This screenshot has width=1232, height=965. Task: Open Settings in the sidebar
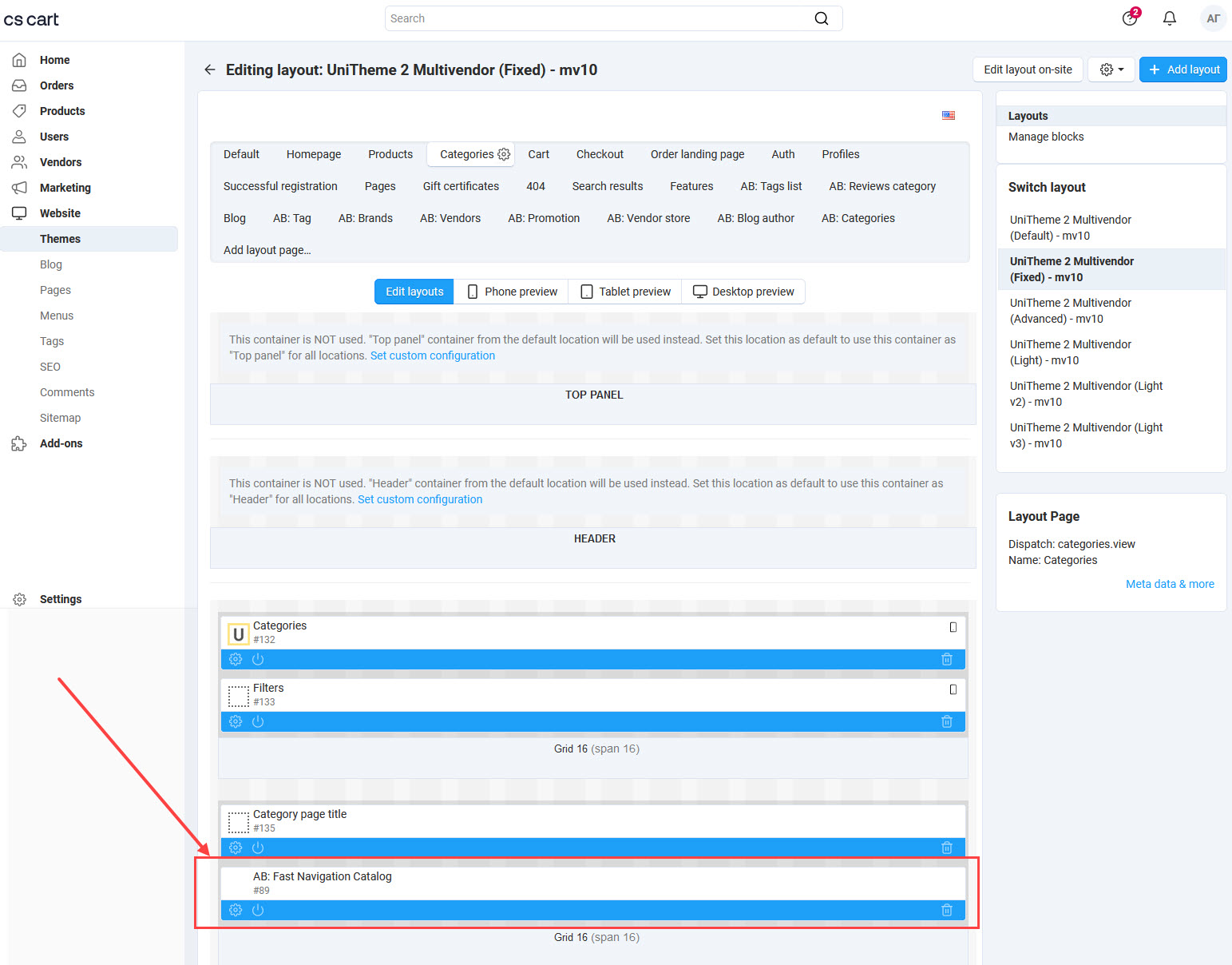tap(60, 599)
